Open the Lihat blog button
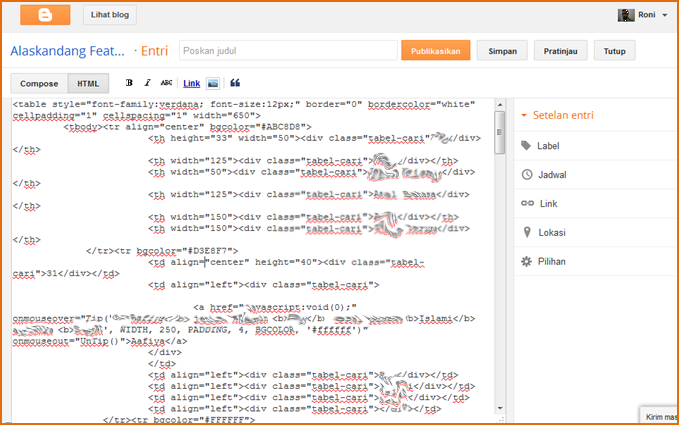Image resolution: width=679 pixels, height=425 pixels. [x=110, y=15]
